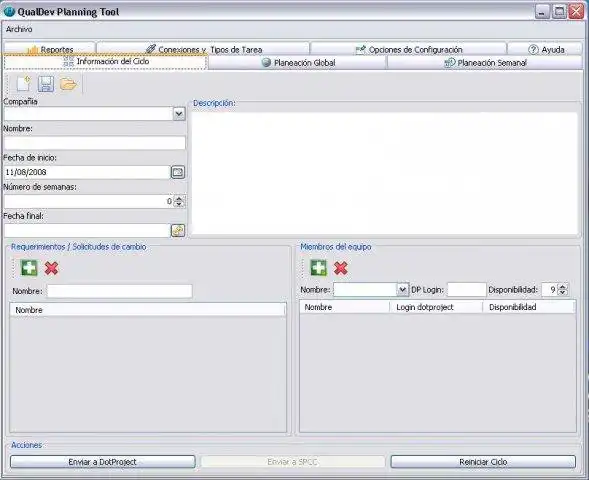The width and height of the screenshot is (589, 480).
Task: Click the Reiniciar Ciclo button
Action: [483, 462]
